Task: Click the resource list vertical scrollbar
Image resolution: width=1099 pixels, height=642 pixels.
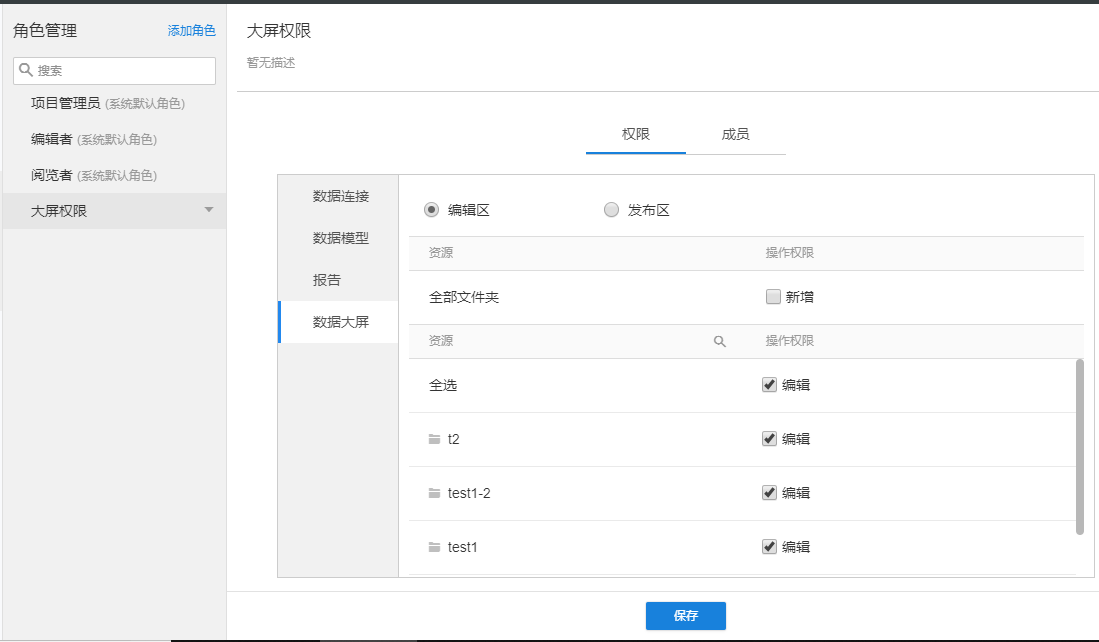Action: (1079, 446)
